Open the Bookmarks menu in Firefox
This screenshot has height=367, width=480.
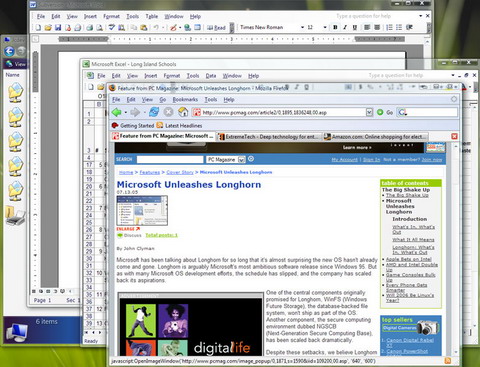coord(185,99)
